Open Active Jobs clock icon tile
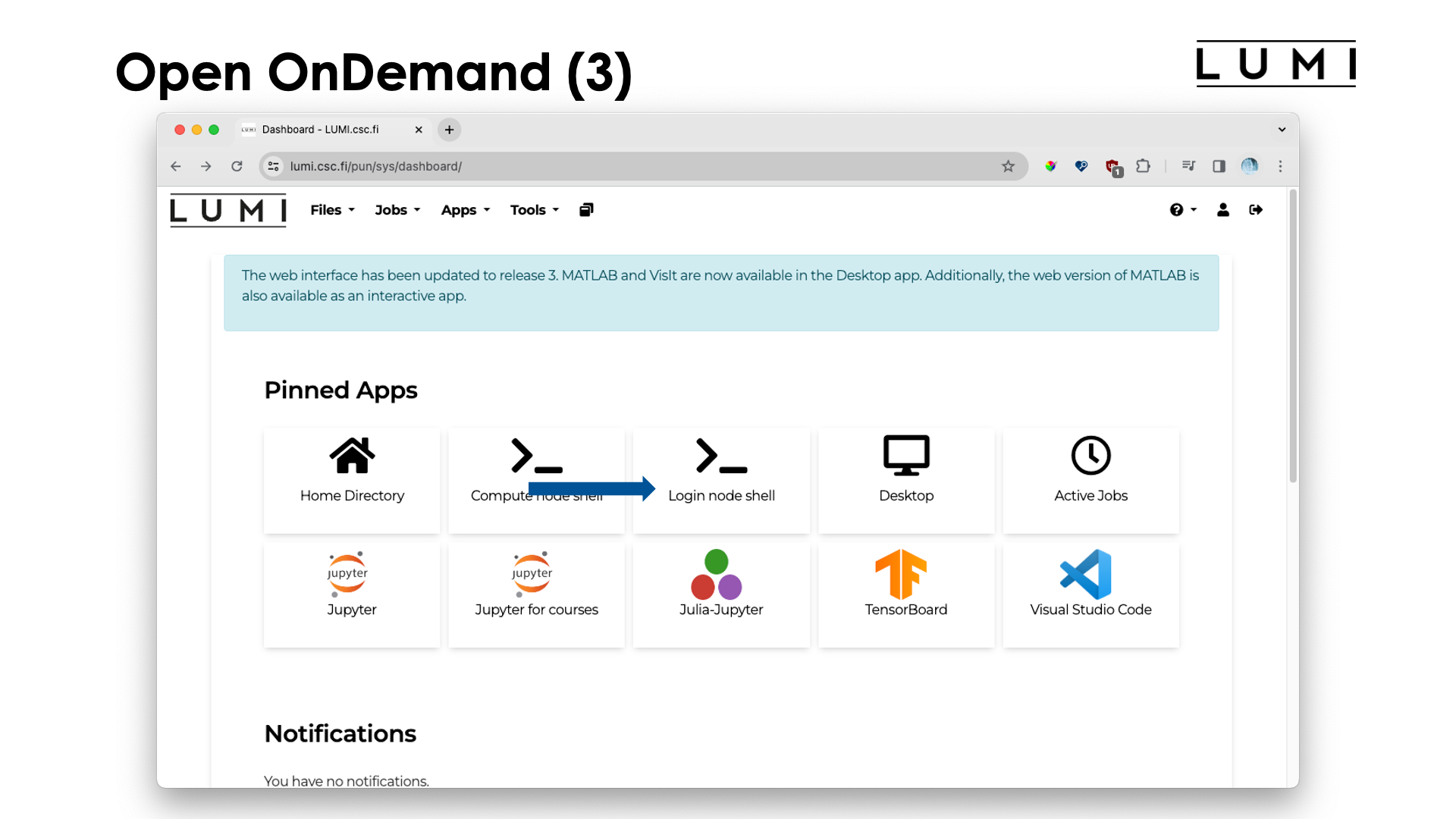The image size is (1456, 819). [1090, 480]
